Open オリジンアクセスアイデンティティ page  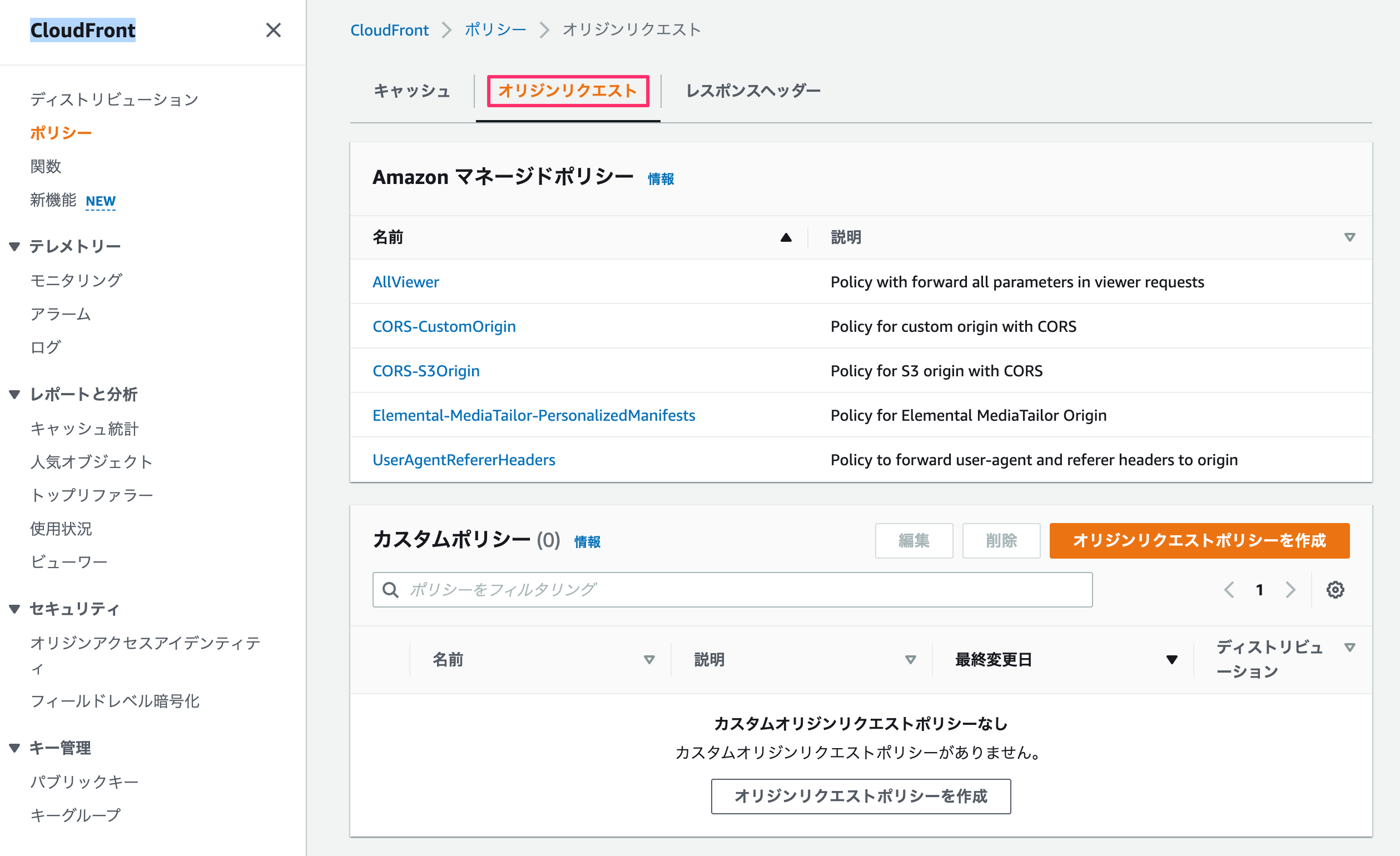point(146,655)
